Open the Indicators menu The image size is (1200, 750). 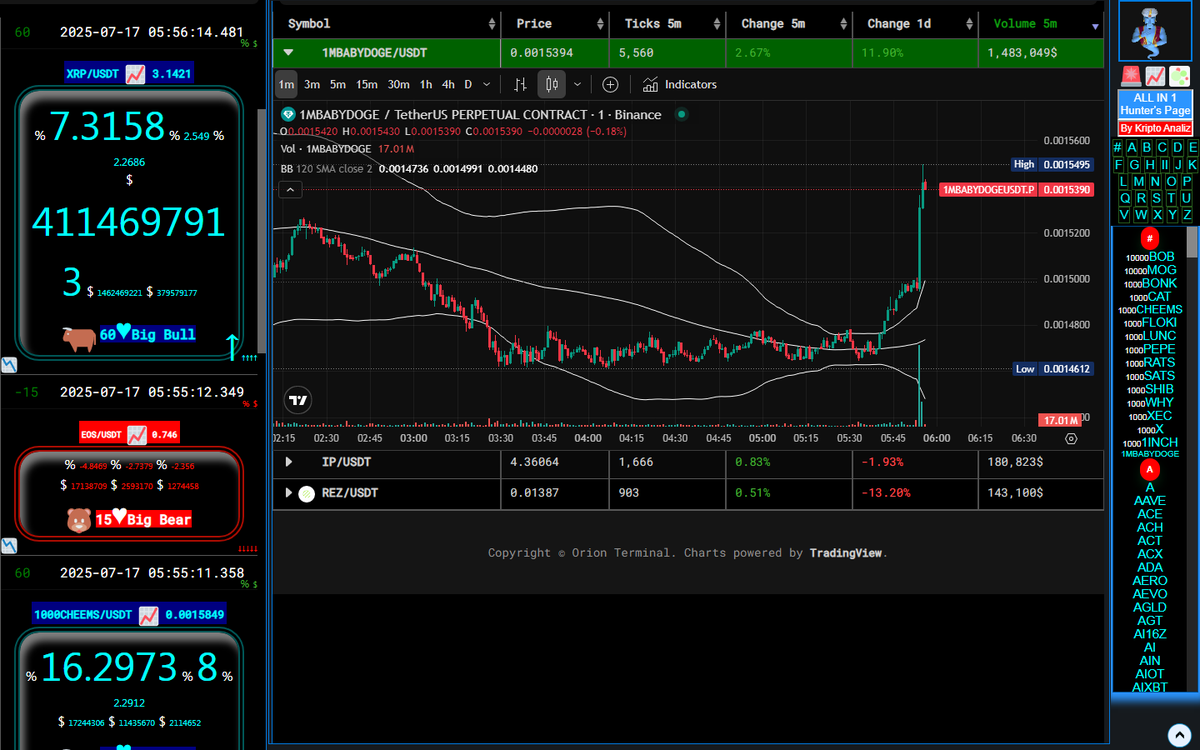tap(680, 85)
